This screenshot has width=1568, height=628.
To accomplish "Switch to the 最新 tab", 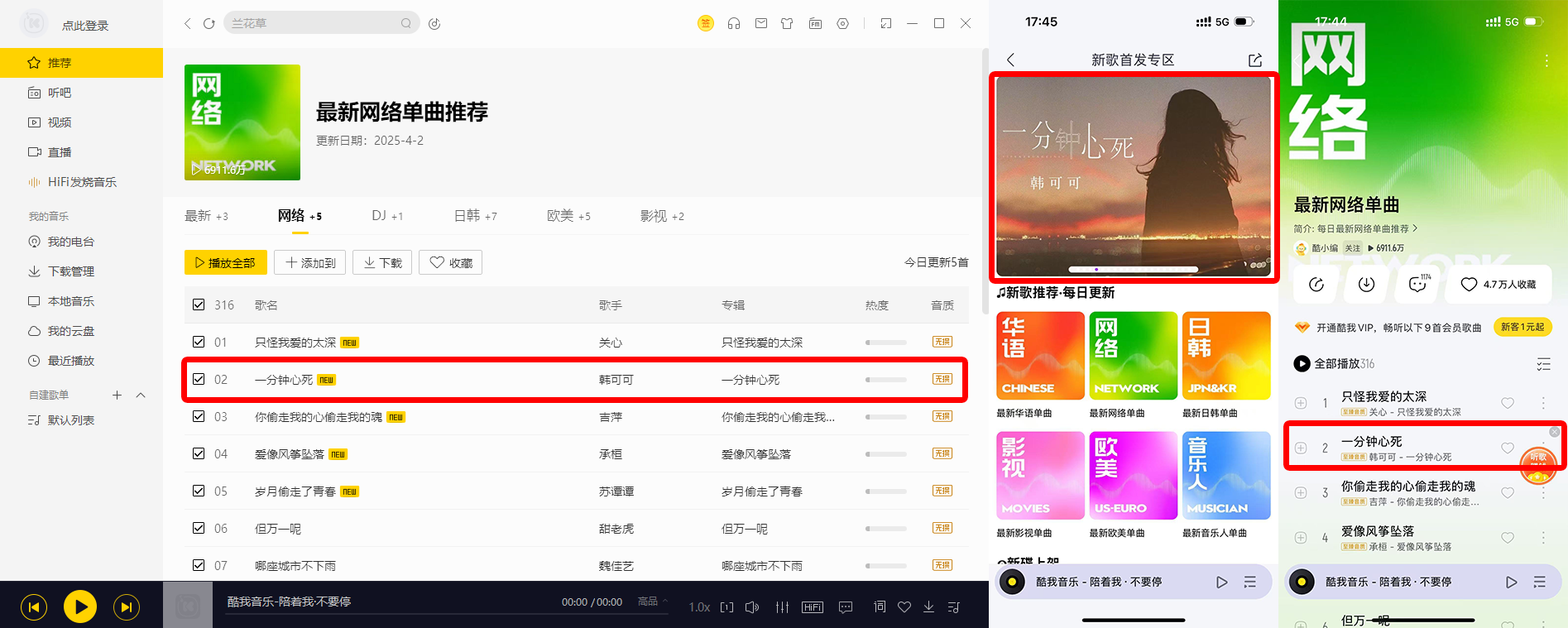I will pyautogui.click(x=206, y=216).
